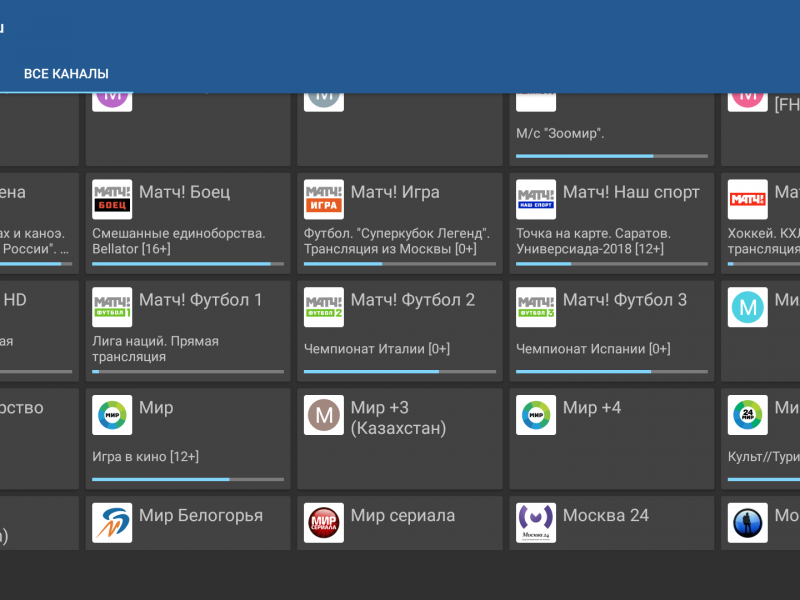Click the Матч! Футбол 2 logo
Screen dimensions: 800x600
[324, 307]
